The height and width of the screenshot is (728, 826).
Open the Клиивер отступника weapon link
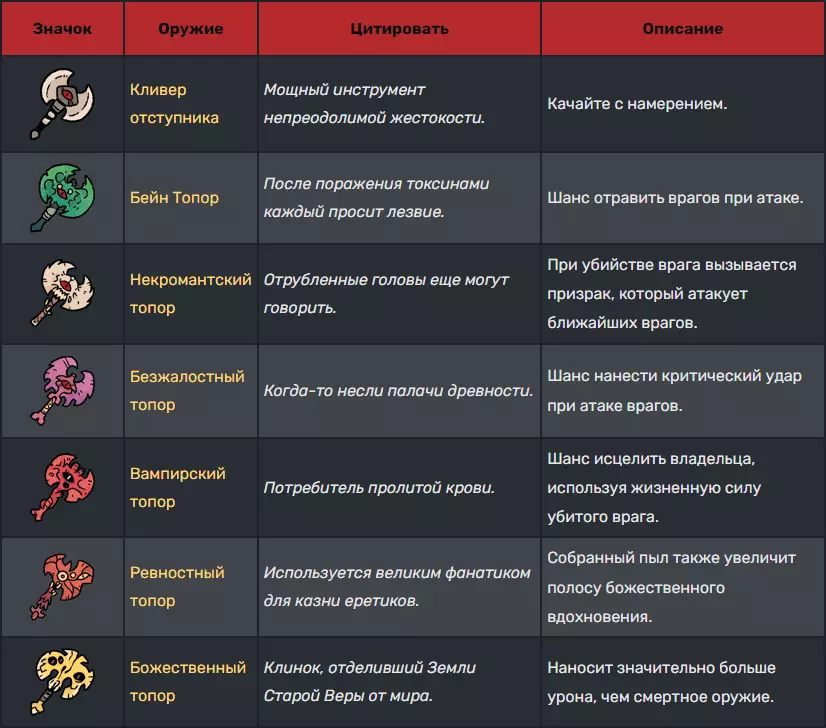point(174,103)
